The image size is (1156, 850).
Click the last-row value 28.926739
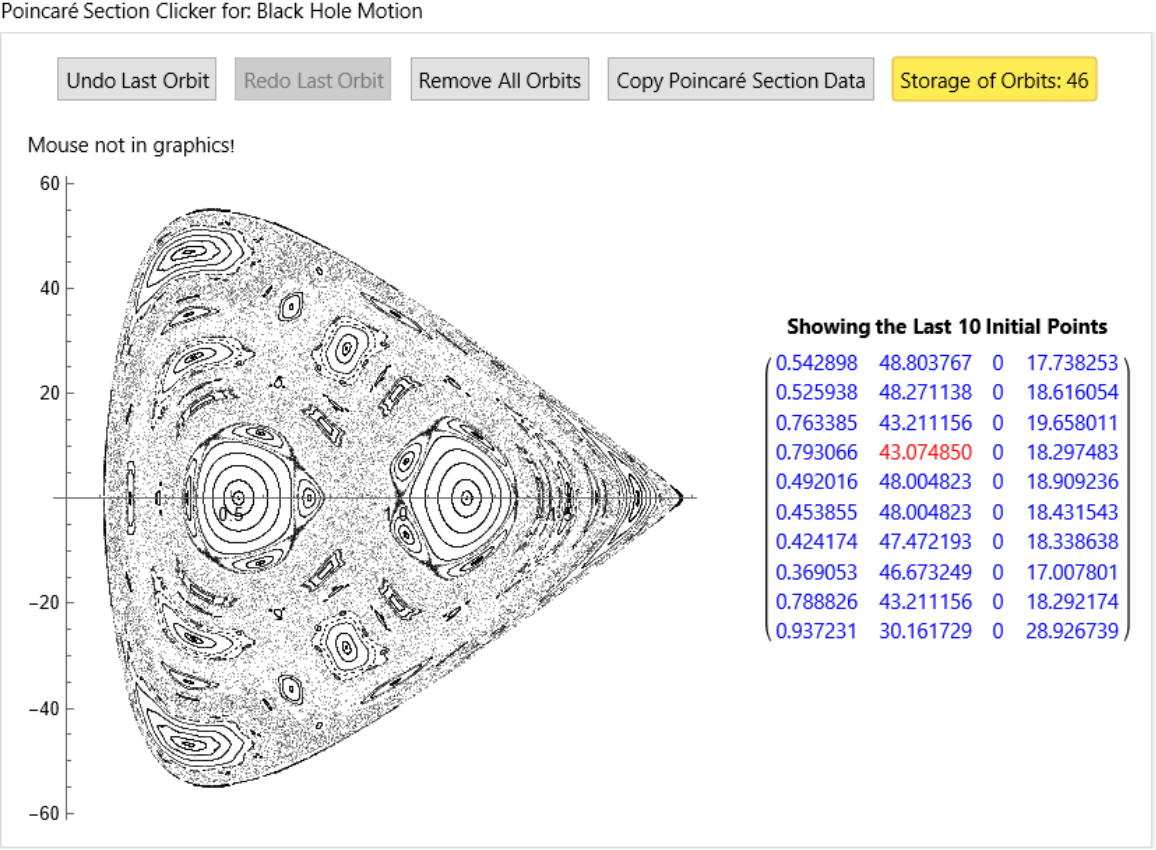(1071, 631)
